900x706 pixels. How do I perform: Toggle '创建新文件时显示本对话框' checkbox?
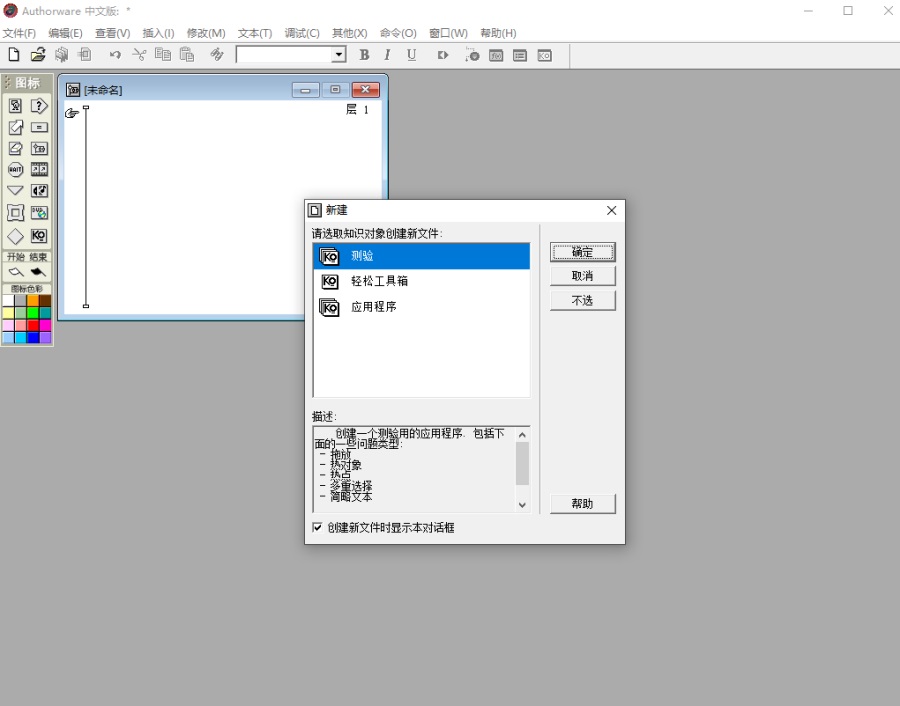tap(317, 527)
